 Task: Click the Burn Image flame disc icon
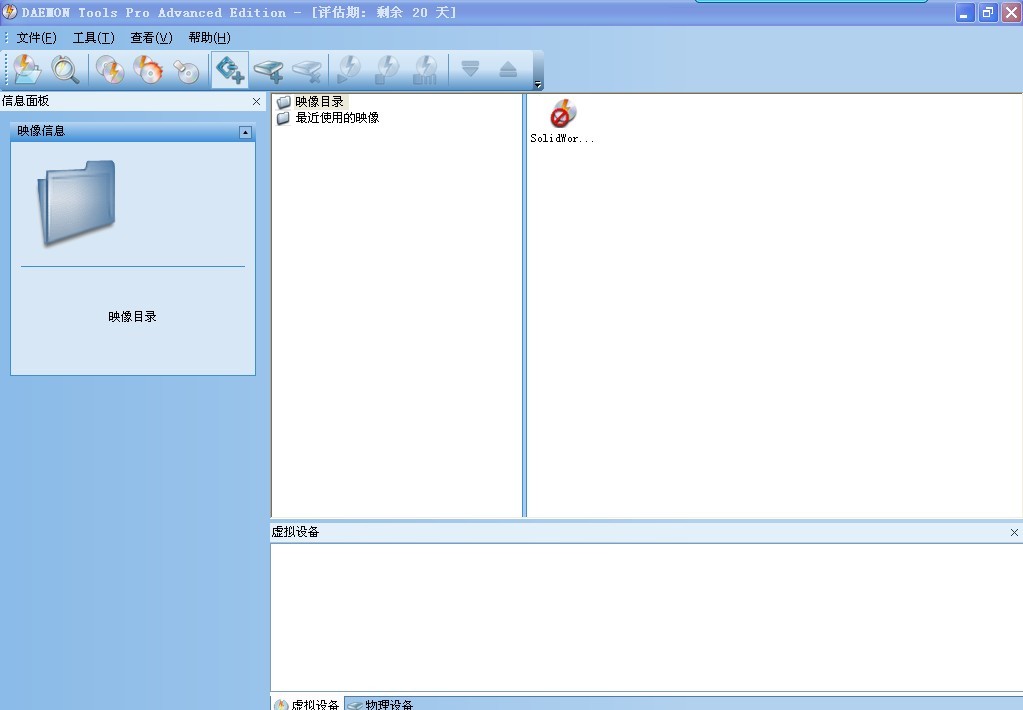coord(148,69)
